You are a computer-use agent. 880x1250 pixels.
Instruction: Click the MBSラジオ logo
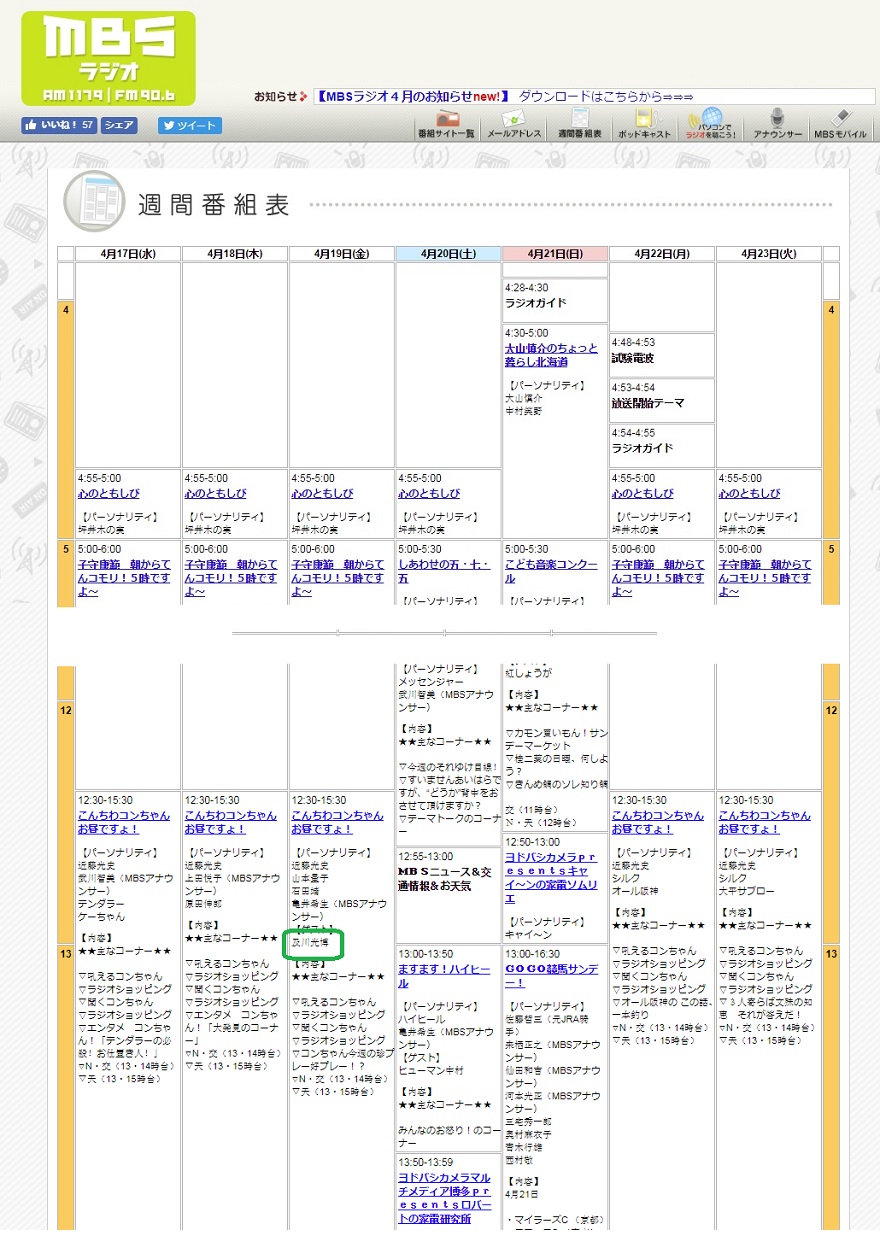pos(107,58)
